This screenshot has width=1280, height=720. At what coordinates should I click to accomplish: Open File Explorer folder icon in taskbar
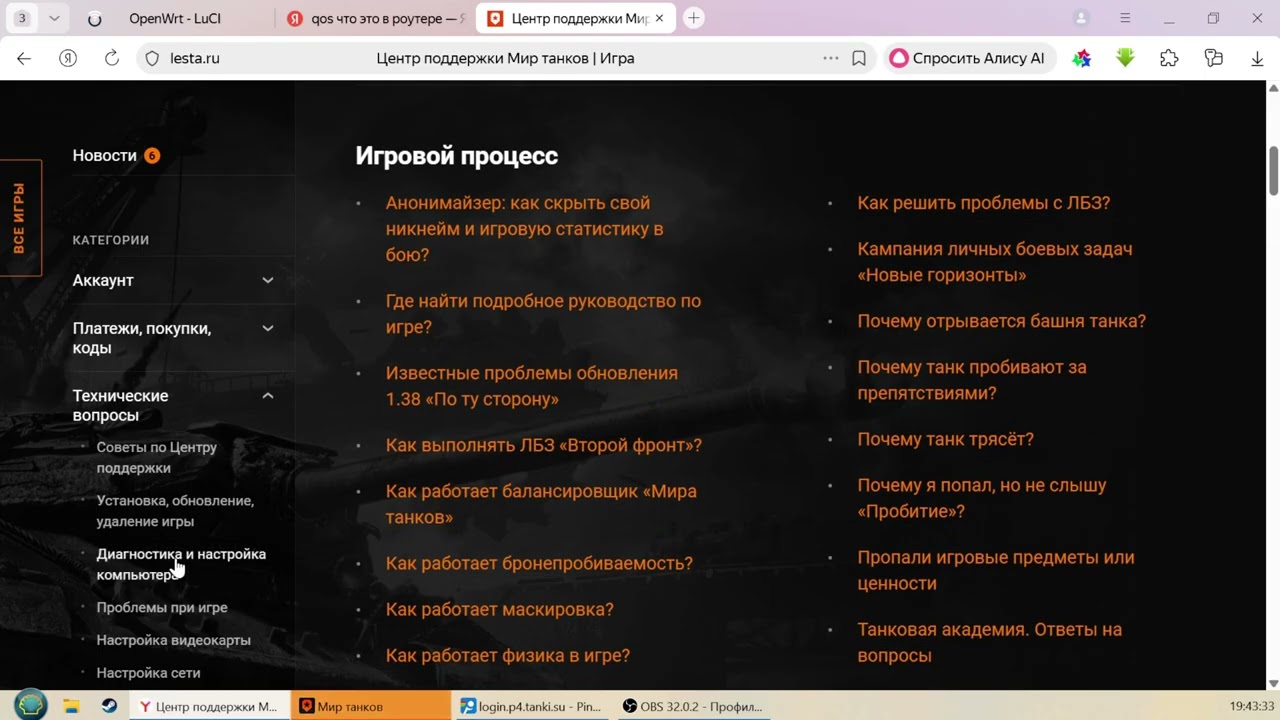[71, 706]
